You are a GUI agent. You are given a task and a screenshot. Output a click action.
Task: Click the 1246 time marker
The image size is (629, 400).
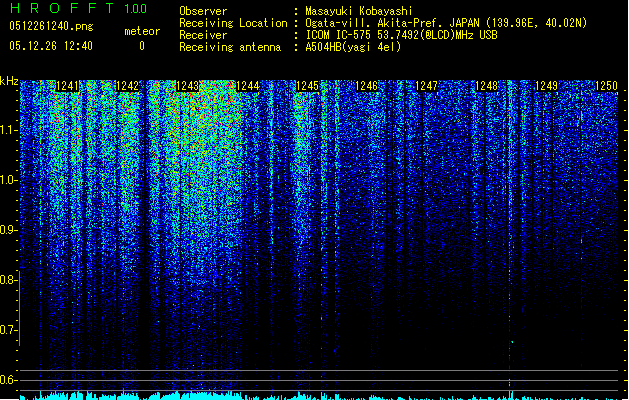pyautogui.click(x=367, y=86)
